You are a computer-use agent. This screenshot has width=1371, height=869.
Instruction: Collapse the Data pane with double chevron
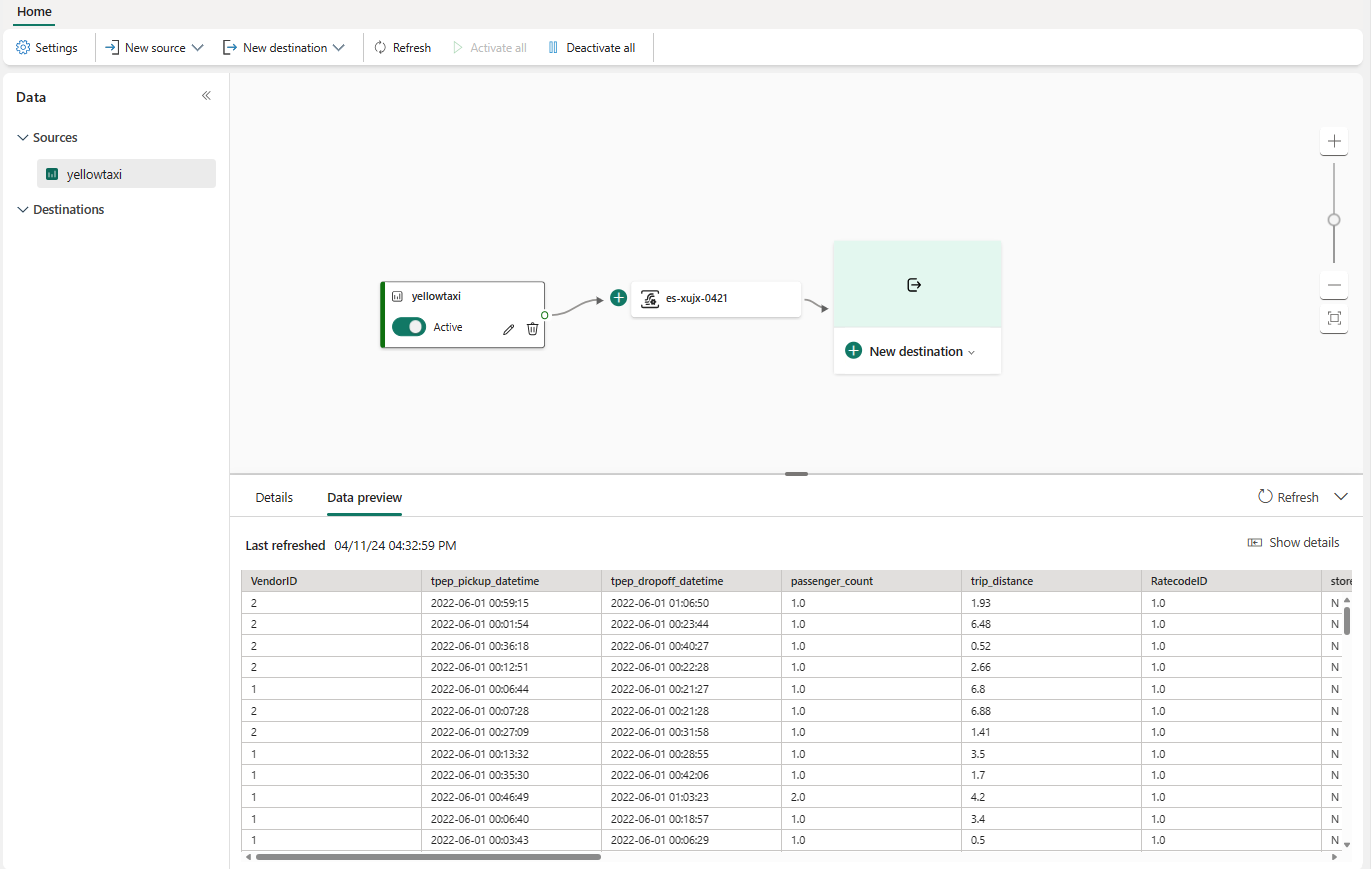[206, 96]
